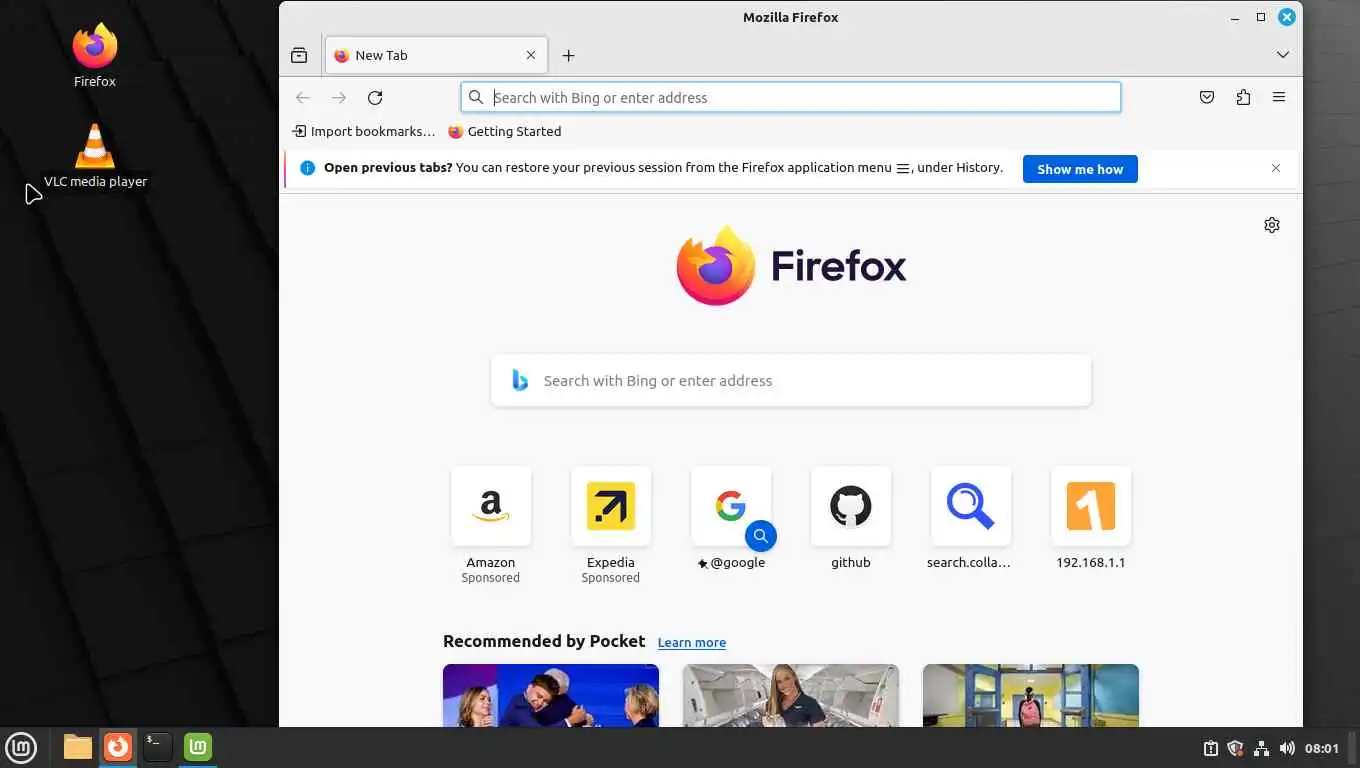This screenshot has width=1360, height=768.
Task: Click the Bing logo in the search box
Action: 520,380
